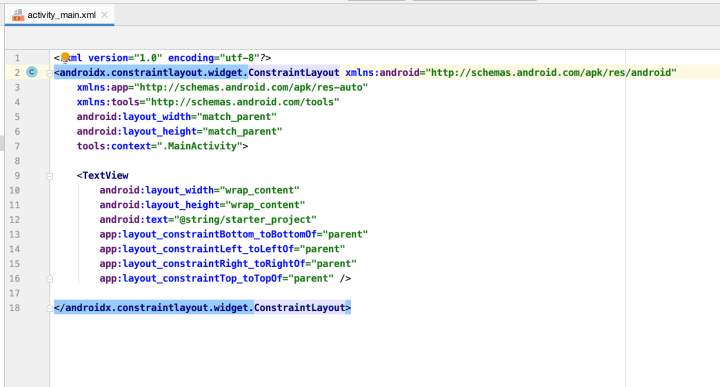This screenshot has height=387, width=720.
Task: Click the XML file icon on the tab
Action: [18, 15]
